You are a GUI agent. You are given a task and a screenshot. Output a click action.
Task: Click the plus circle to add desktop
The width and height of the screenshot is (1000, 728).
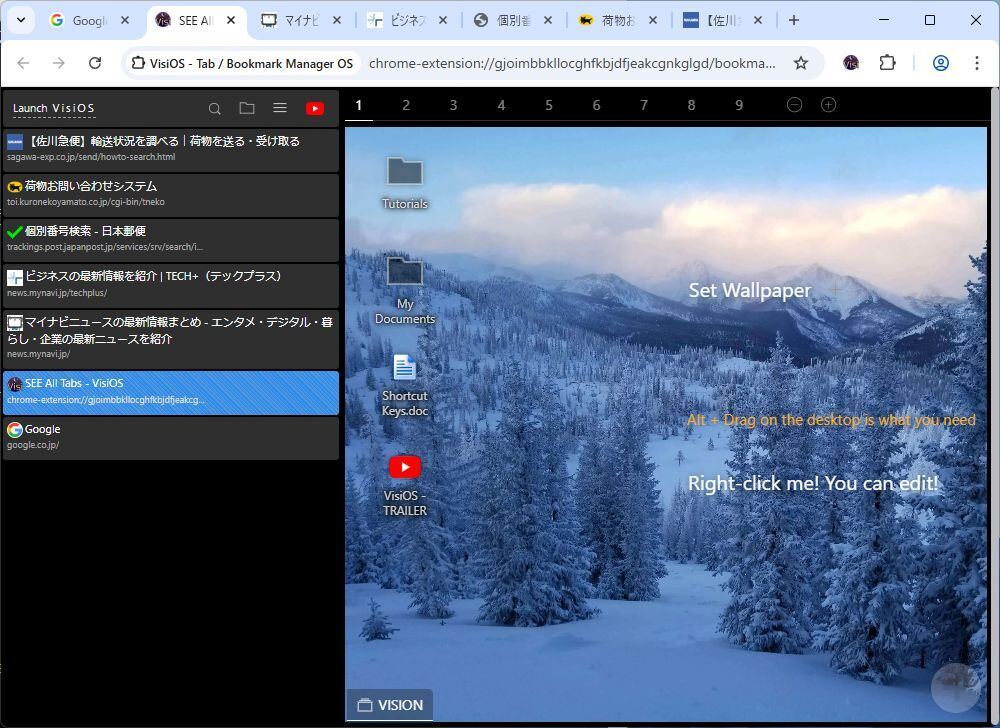click(828, 105)
